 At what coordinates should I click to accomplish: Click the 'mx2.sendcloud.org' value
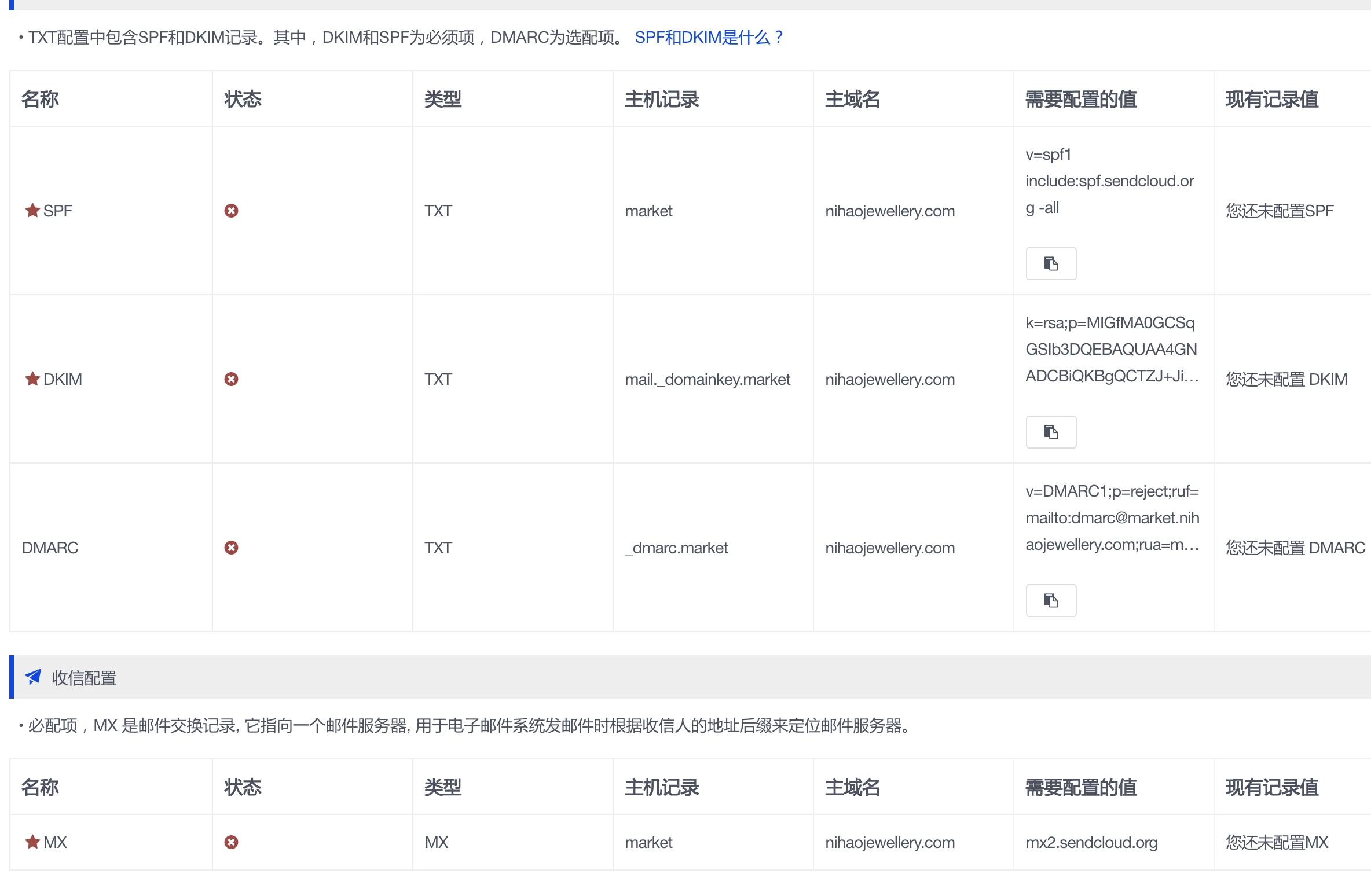pos(1091,842)
